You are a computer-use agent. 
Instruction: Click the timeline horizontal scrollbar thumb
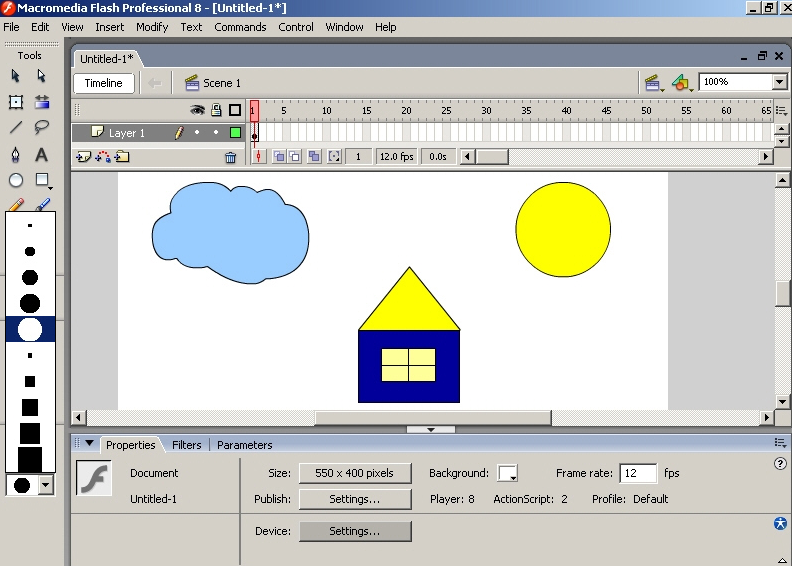[492, 157]
